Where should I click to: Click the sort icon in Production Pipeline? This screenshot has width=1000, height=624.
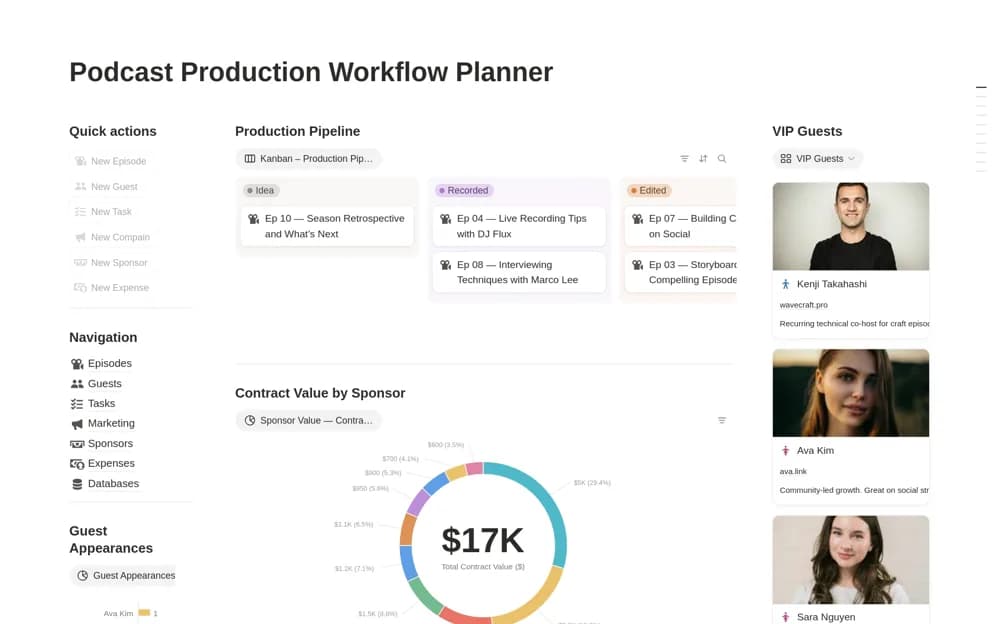(x=703, y=159)
